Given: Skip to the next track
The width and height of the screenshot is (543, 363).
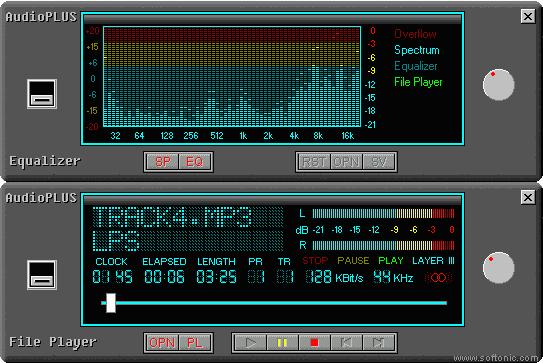Looking at the screenshot, I should (x=378, y=343).
